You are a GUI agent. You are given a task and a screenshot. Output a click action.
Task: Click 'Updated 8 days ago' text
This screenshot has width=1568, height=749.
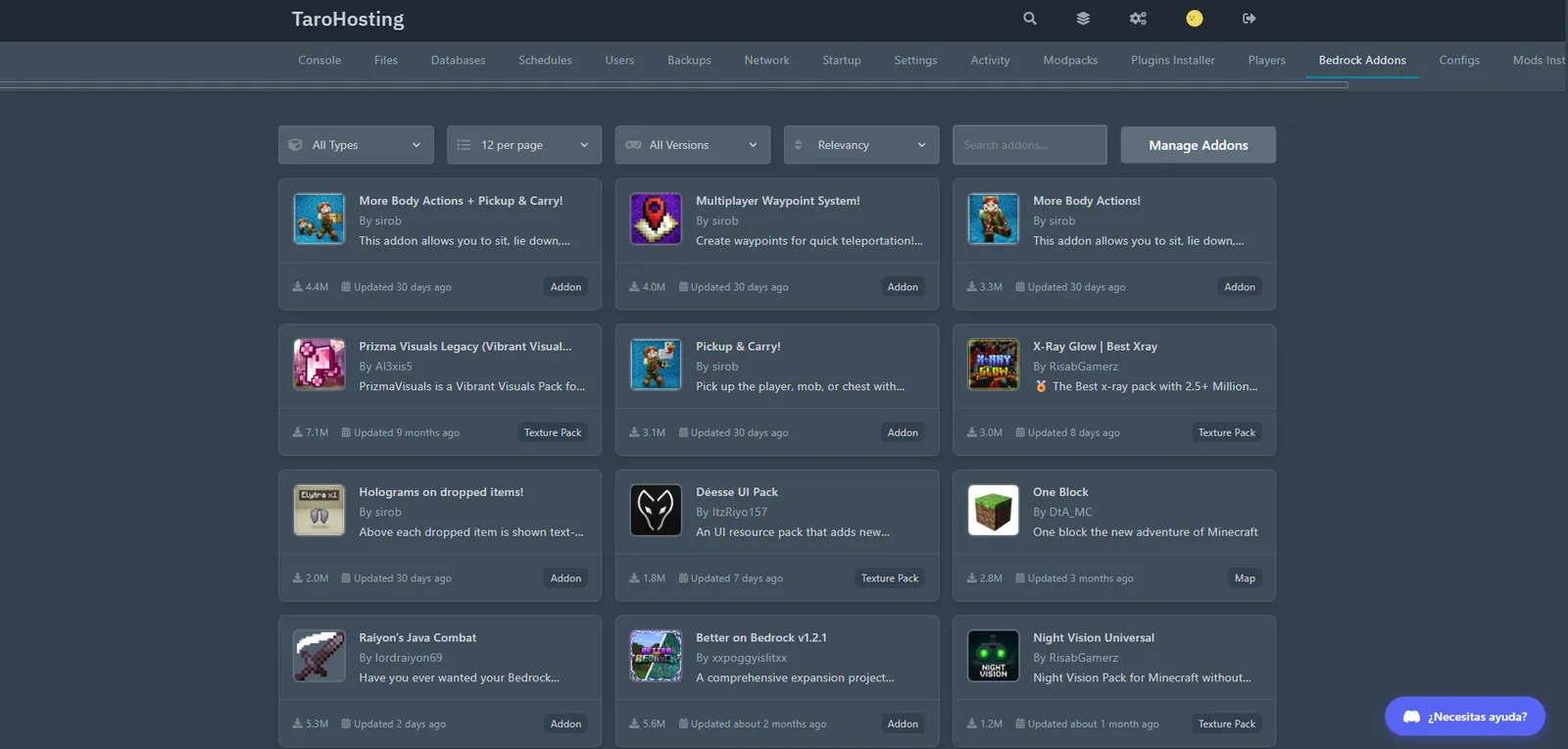(1074, 432)
